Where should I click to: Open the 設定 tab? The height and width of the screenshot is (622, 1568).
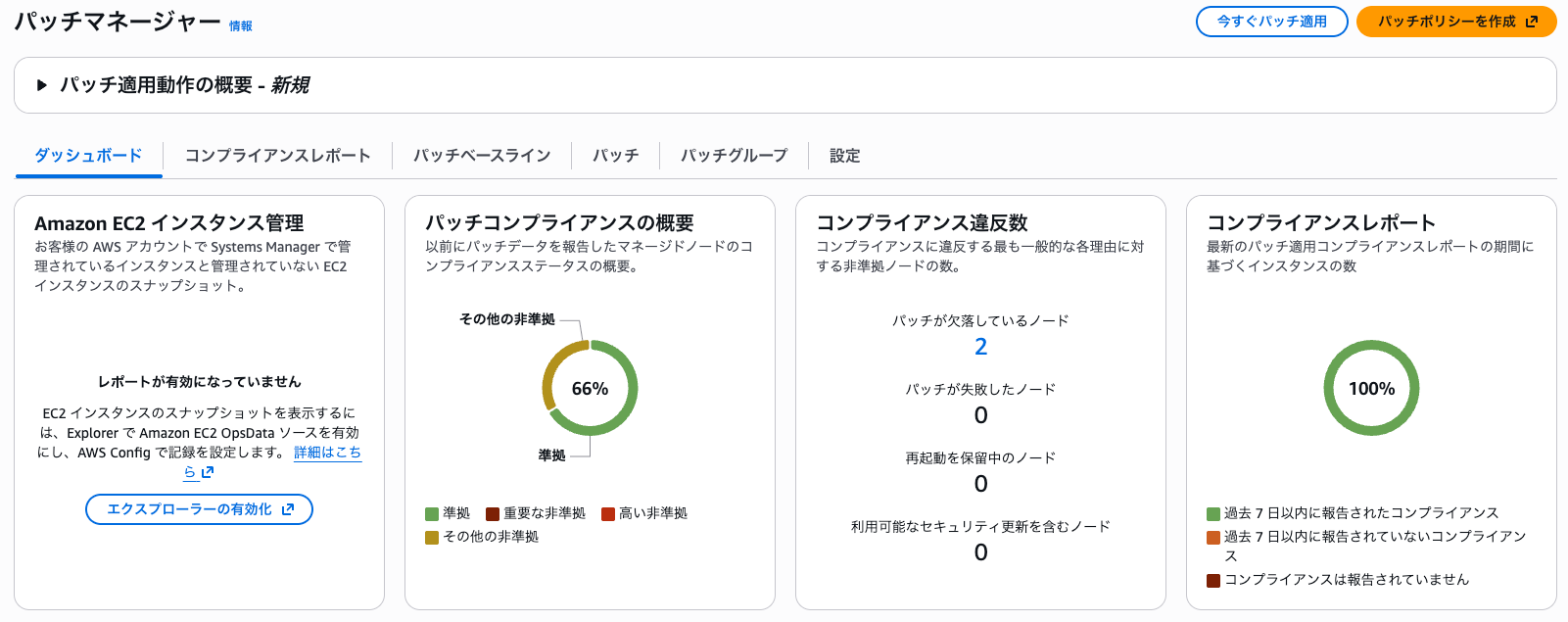(x=842, y=155)
